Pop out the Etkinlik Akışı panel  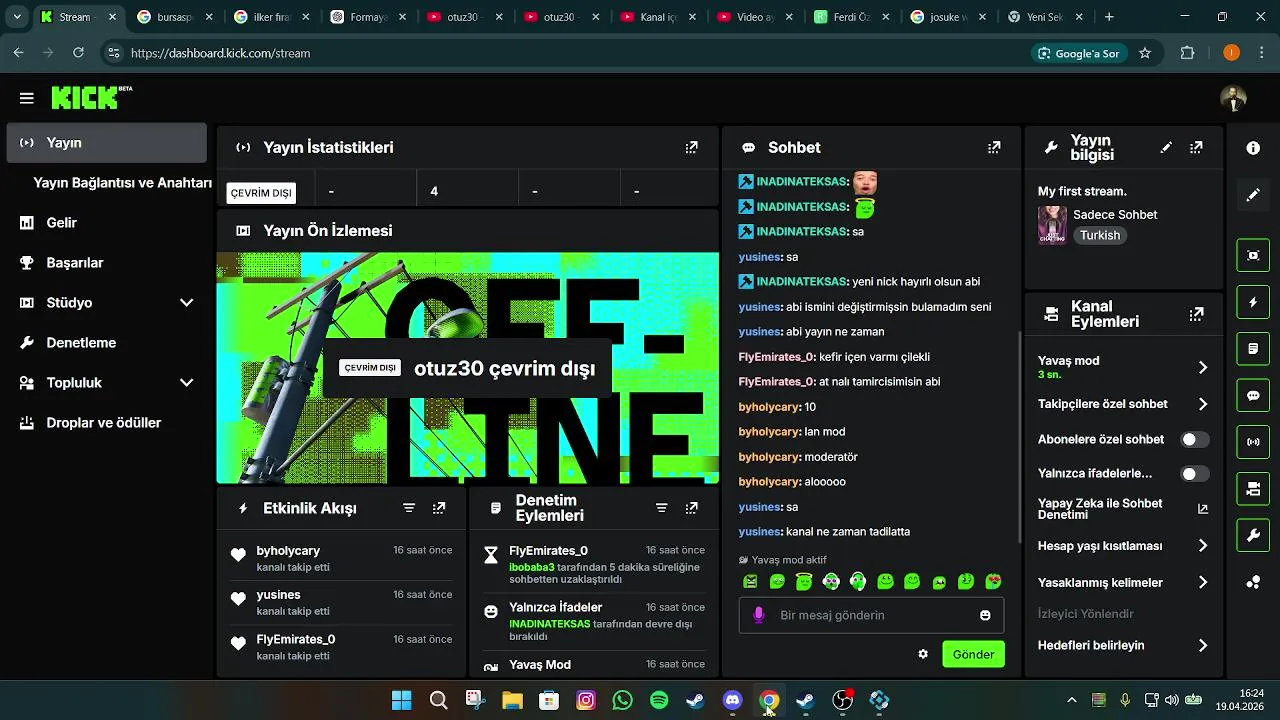coord(439,508)
